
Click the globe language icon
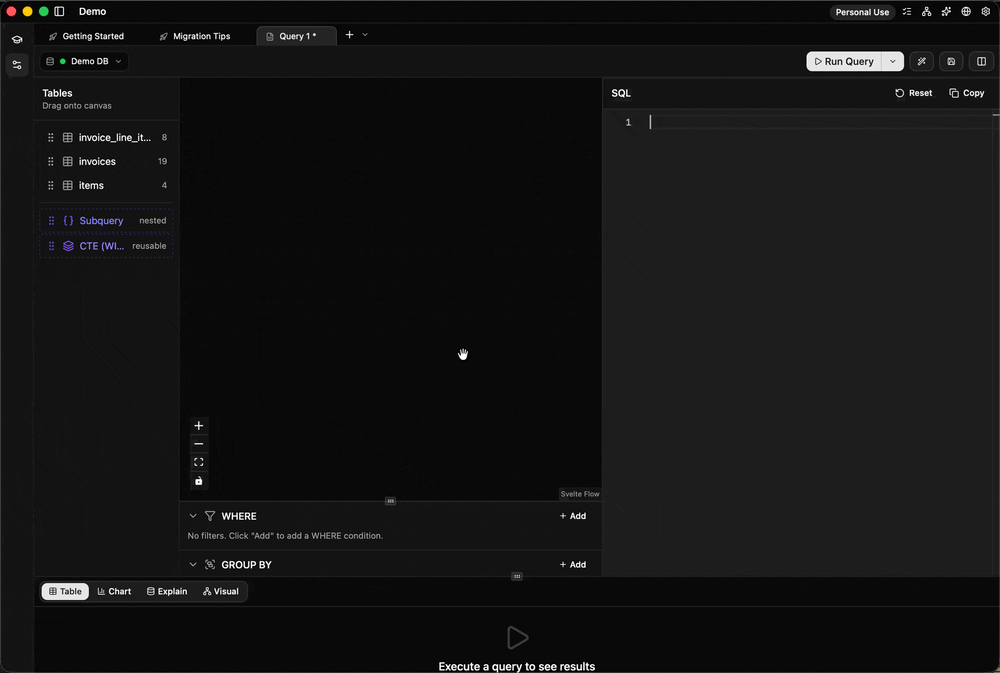966,12
